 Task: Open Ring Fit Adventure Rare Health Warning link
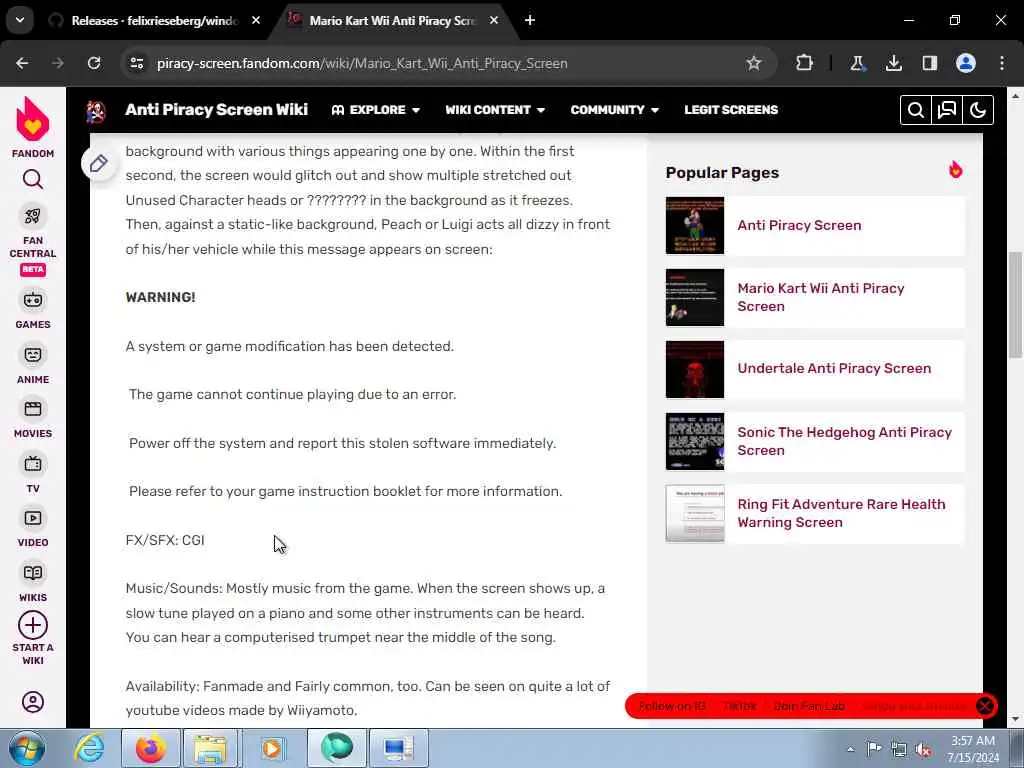(x=841, y=513)
